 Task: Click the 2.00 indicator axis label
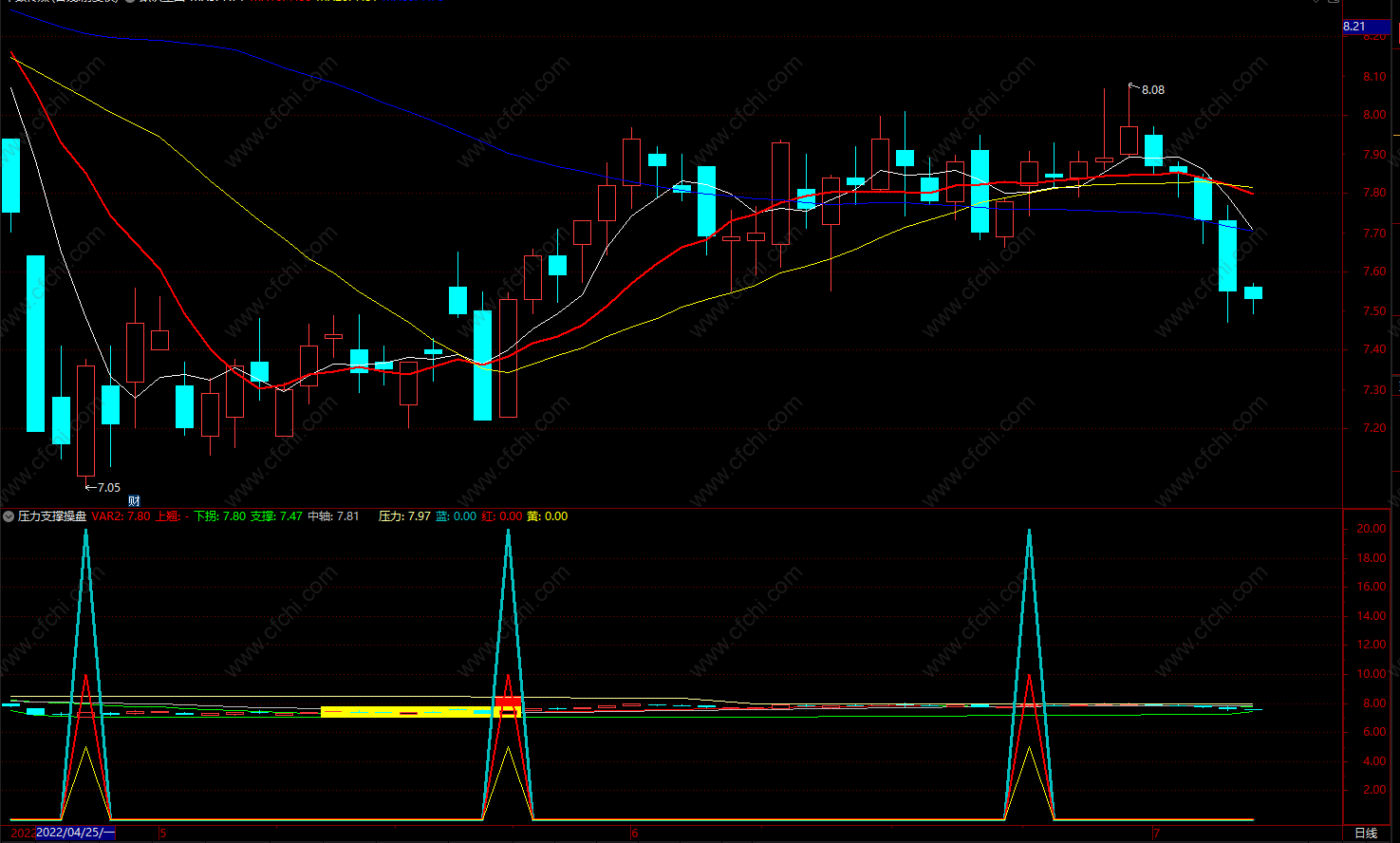[x=1373, y=790]
